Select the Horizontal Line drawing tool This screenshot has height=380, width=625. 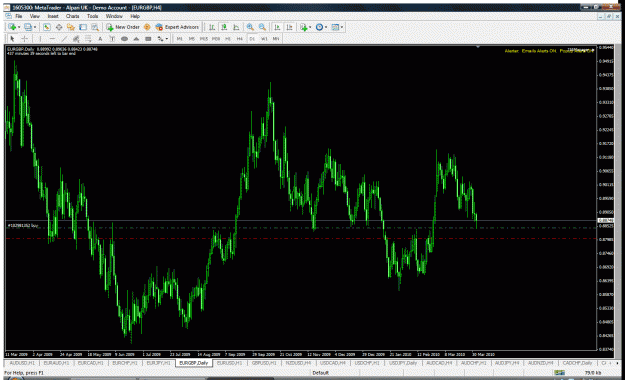[52, 39]
